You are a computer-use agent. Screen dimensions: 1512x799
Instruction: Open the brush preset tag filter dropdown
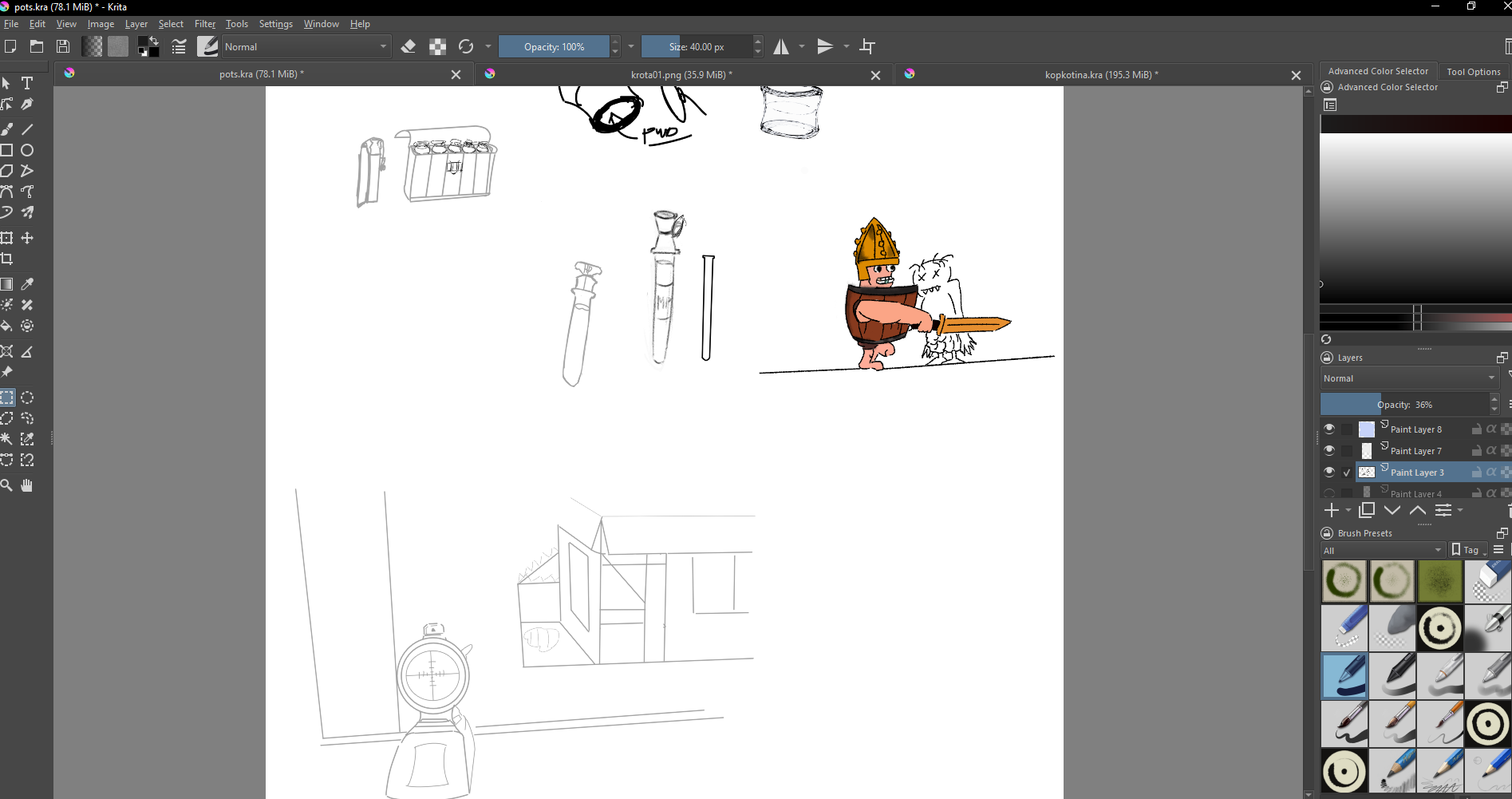click(1384, 550)
